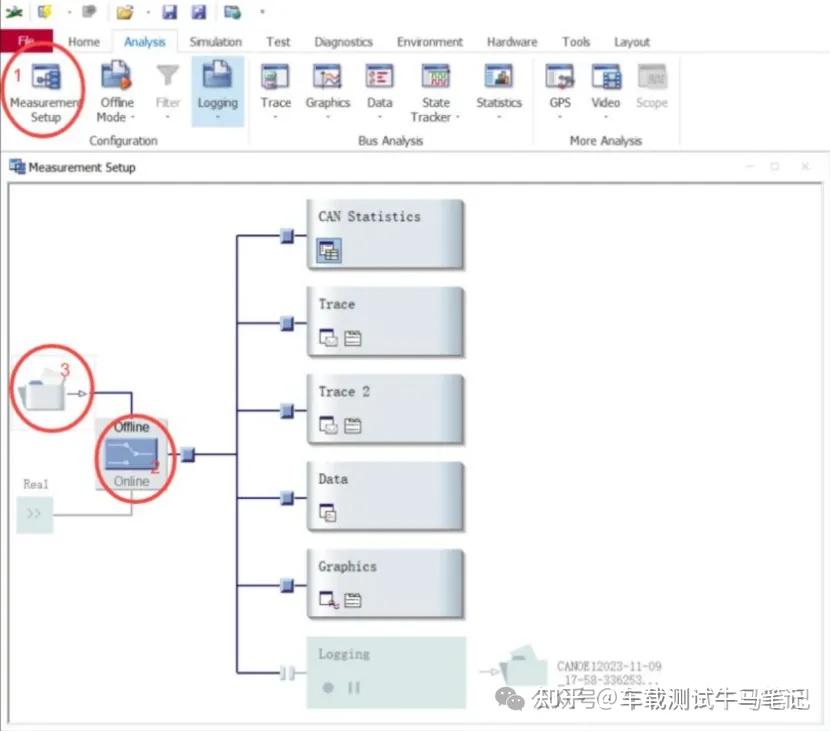Switch to the Home tab
This screenshot has width=831, height=732.
click(x=84, y=41)
